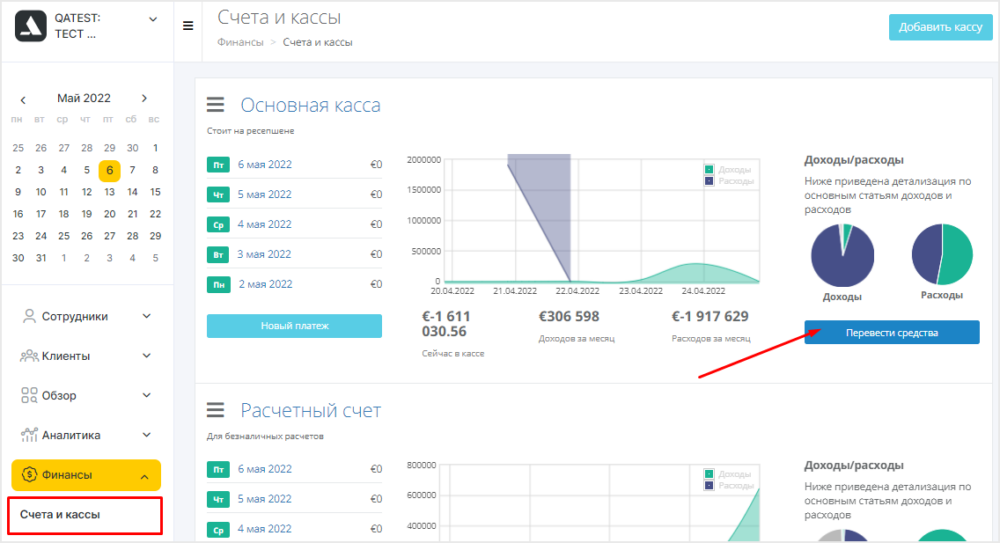Viewport: 1000px width, 543px height.
Task: Click the €306 598 income value
Action: [x=569, y=316]
